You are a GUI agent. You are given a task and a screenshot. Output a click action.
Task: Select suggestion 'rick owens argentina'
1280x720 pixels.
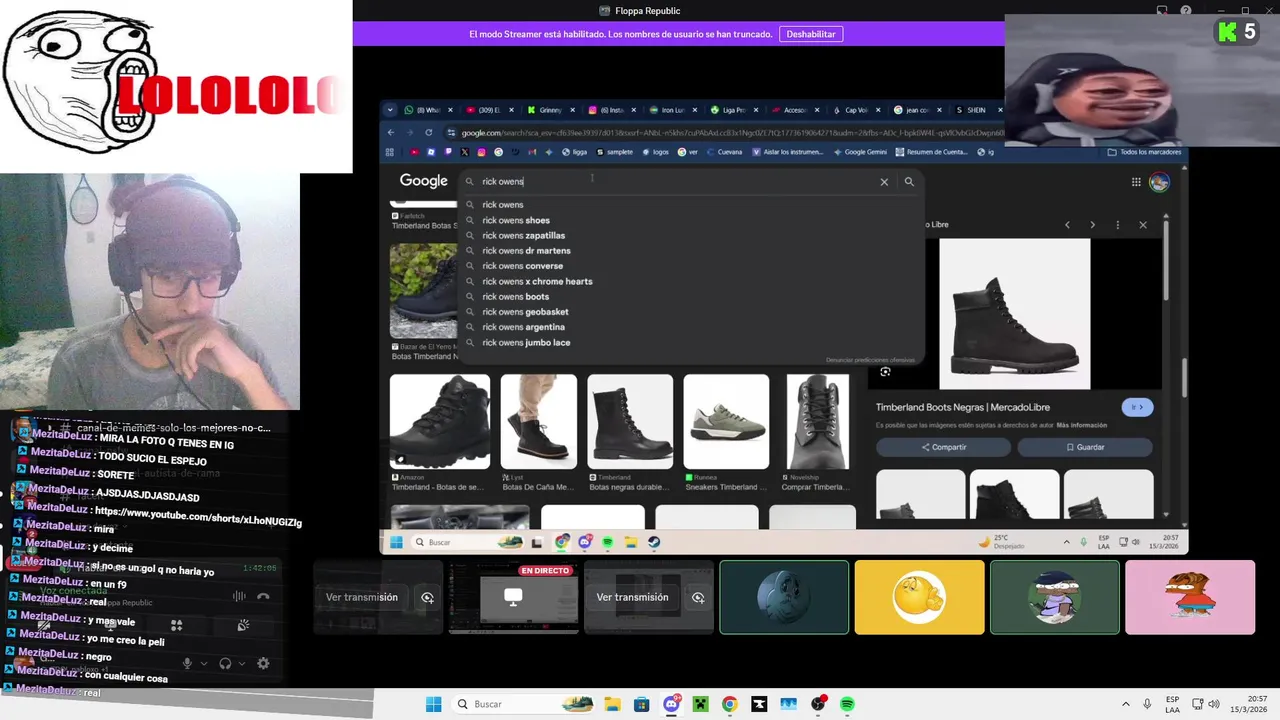523,327
